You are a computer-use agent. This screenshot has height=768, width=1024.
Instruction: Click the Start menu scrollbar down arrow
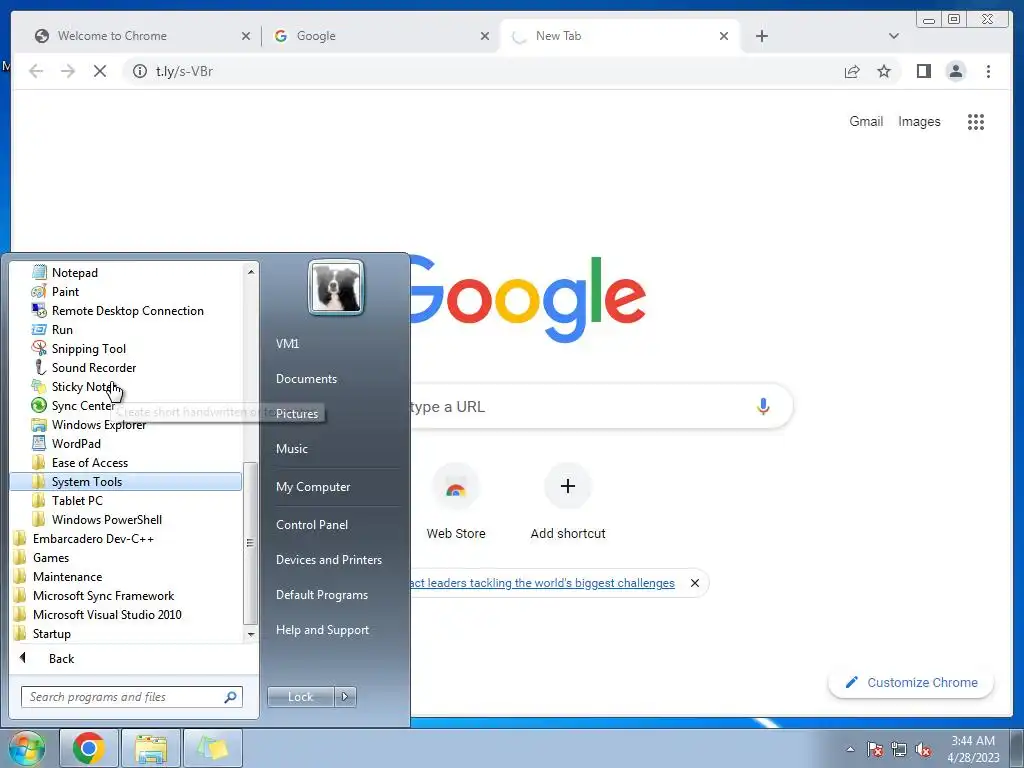pyautogui.click(x=251, y=634)
